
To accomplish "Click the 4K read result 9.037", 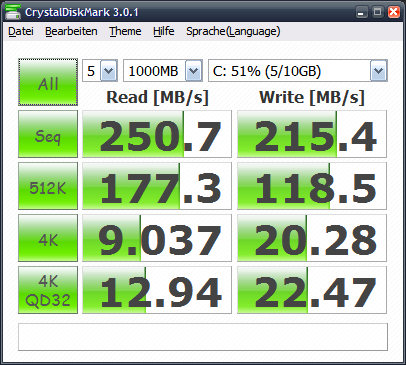I will (x=157, y=238).
